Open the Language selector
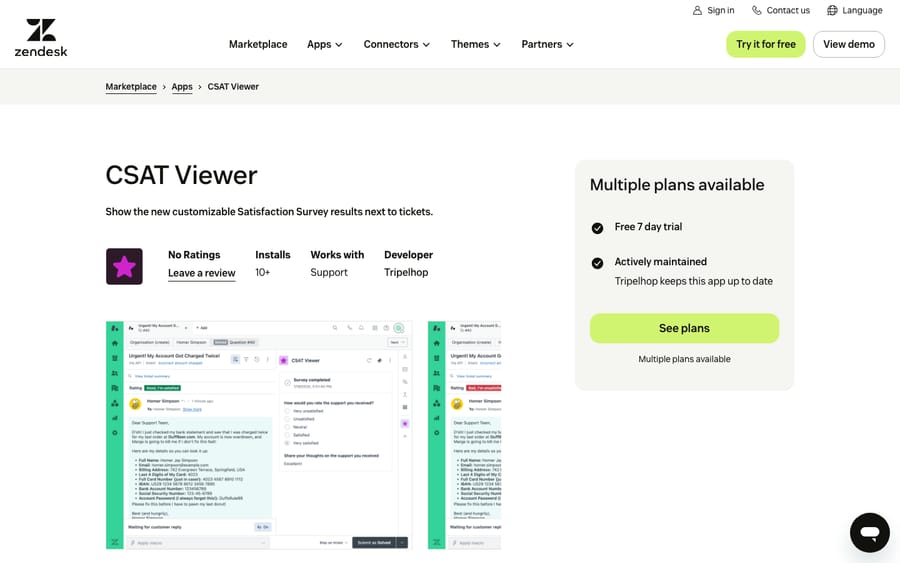This screenshot has height=563, width=900. 855,10
